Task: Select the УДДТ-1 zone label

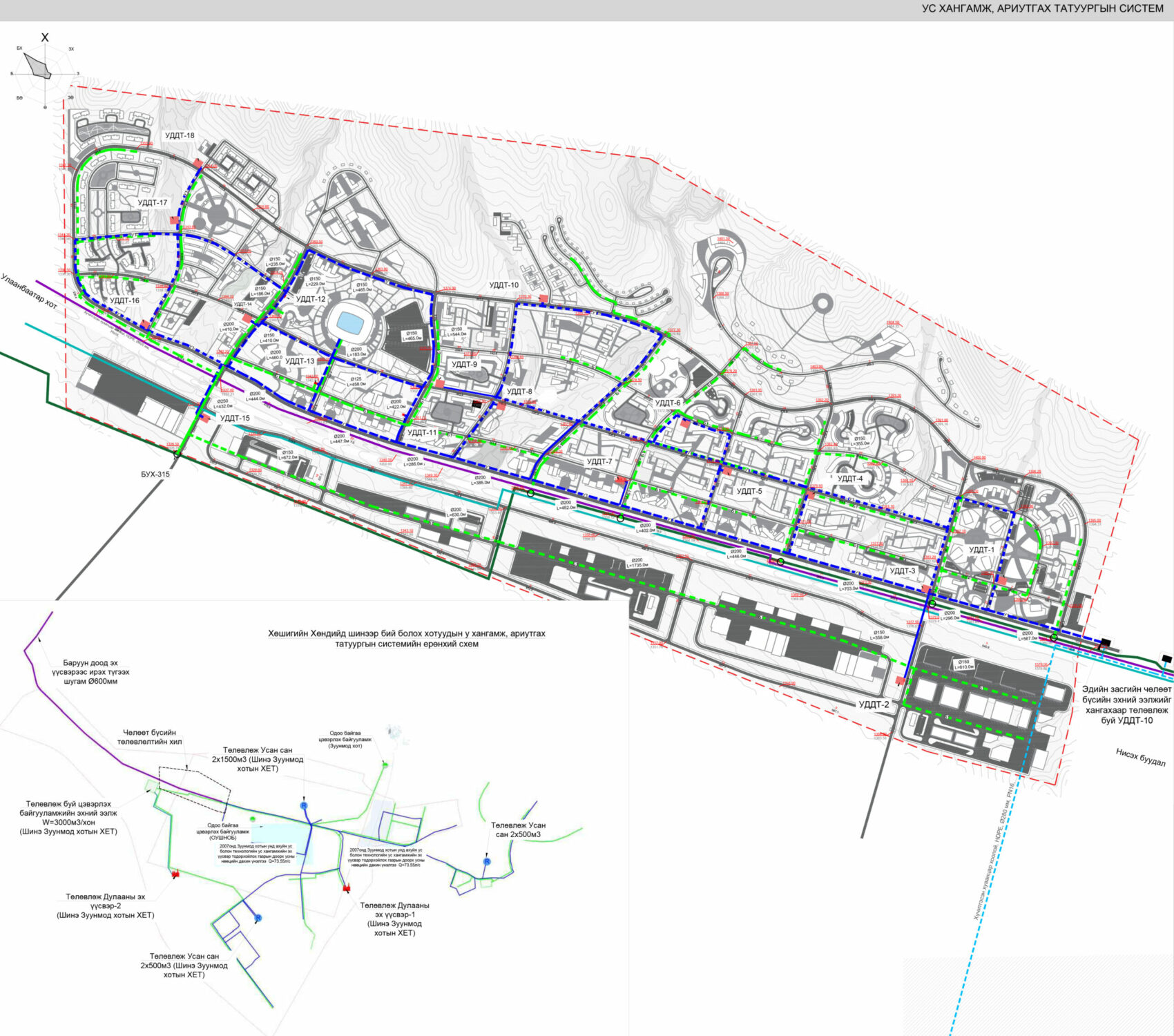Action: coord(981,550)
